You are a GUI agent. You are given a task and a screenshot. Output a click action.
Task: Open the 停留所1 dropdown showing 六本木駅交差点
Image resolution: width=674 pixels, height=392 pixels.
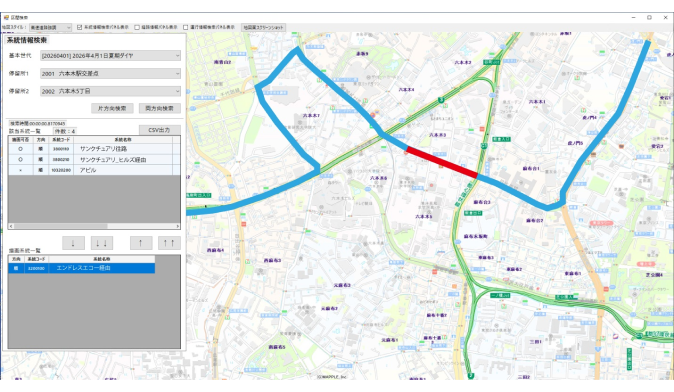[110, 74]
